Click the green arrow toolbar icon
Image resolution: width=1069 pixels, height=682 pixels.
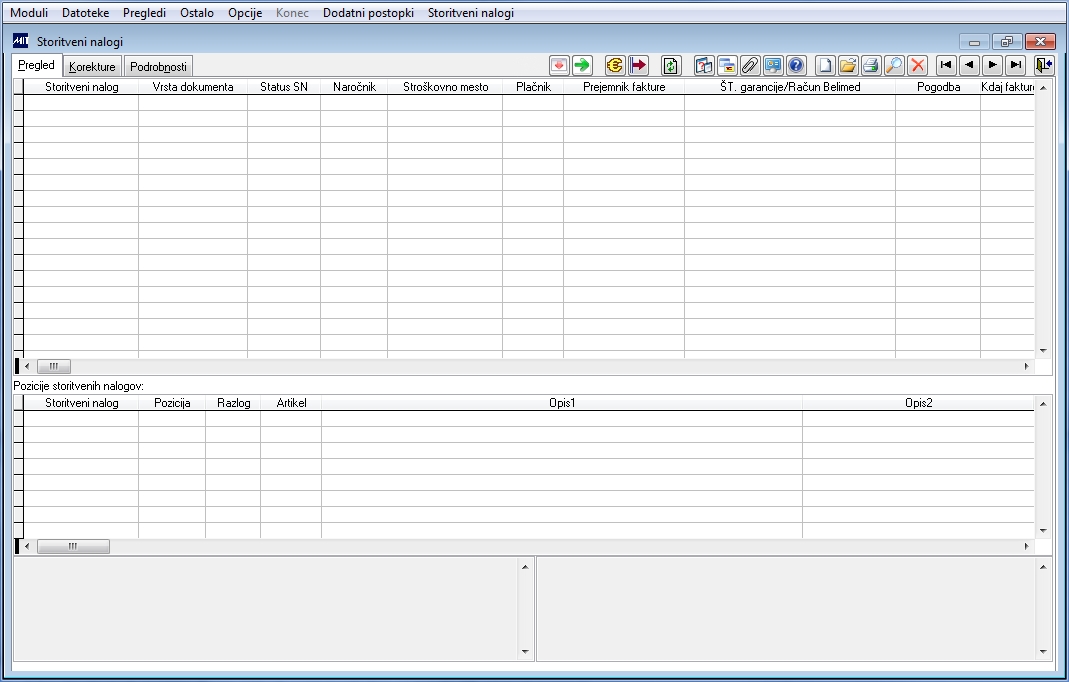click(x=582, y=65)
